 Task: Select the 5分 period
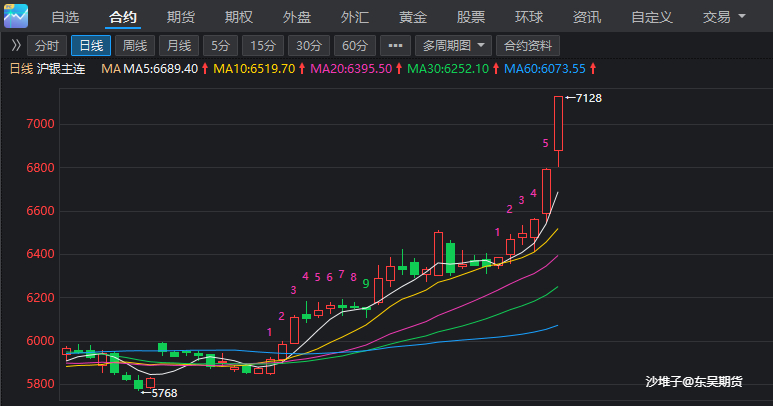220,46
